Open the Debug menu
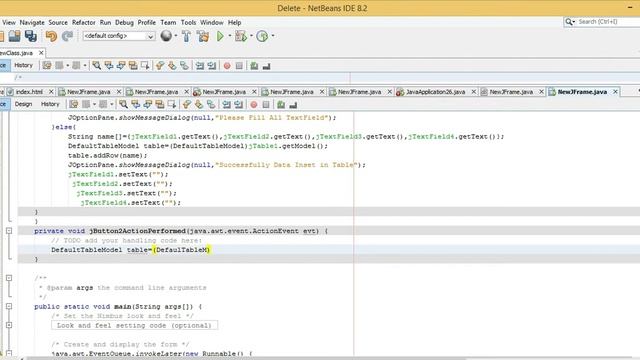The image size is (640, 360). click(124, 22)
